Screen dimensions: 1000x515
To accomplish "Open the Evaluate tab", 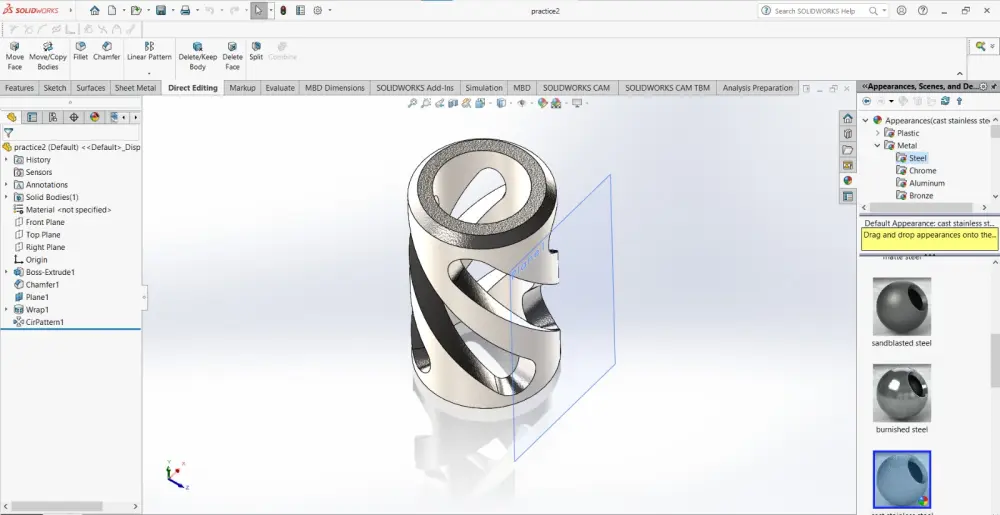I will coord(280,88).
